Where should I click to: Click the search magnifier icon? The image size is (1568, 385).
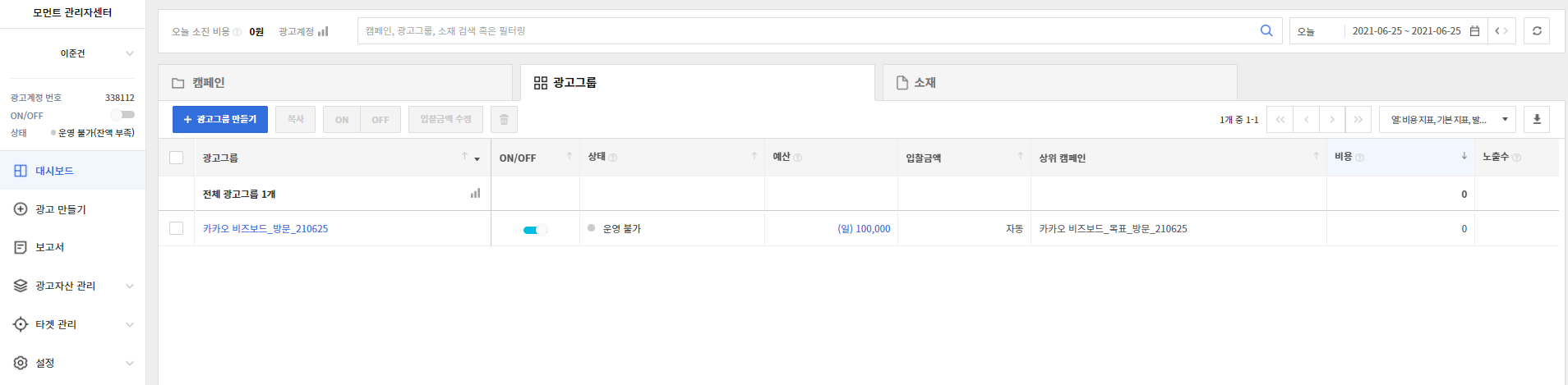[1266, 31]
